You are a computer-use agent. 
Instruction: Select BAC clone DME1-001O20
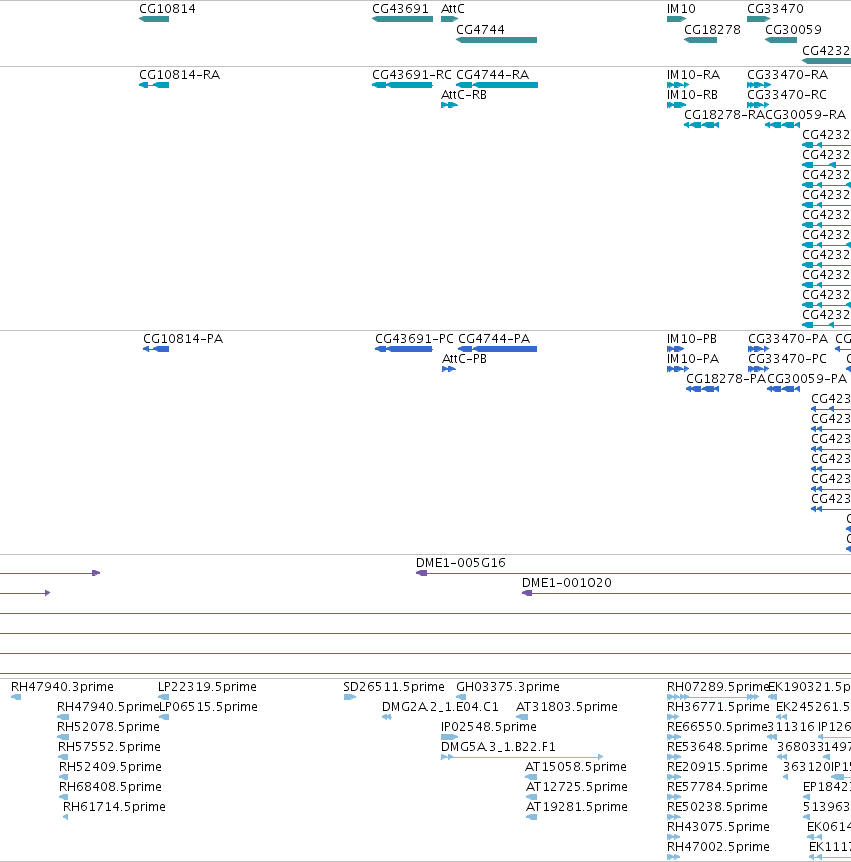click(x=687, y=593)
